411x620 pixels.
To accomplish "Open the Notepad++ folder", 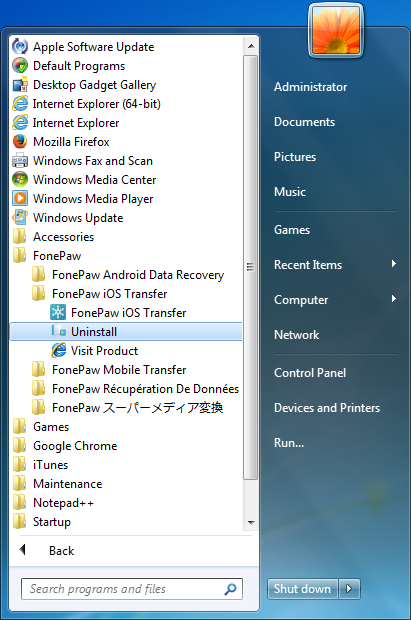I will [x=53, y=503].
